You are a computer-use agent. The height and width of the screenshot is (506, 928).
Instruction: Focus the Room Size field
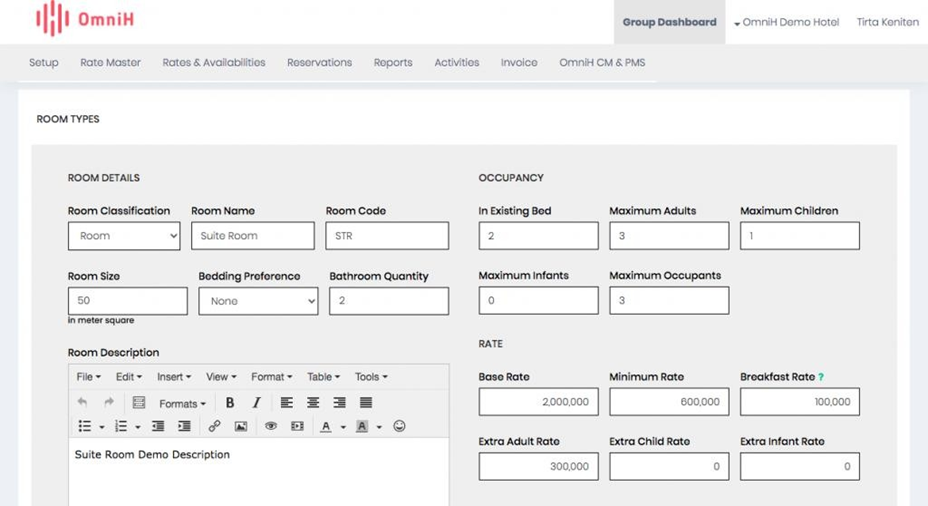coord(128,301)
